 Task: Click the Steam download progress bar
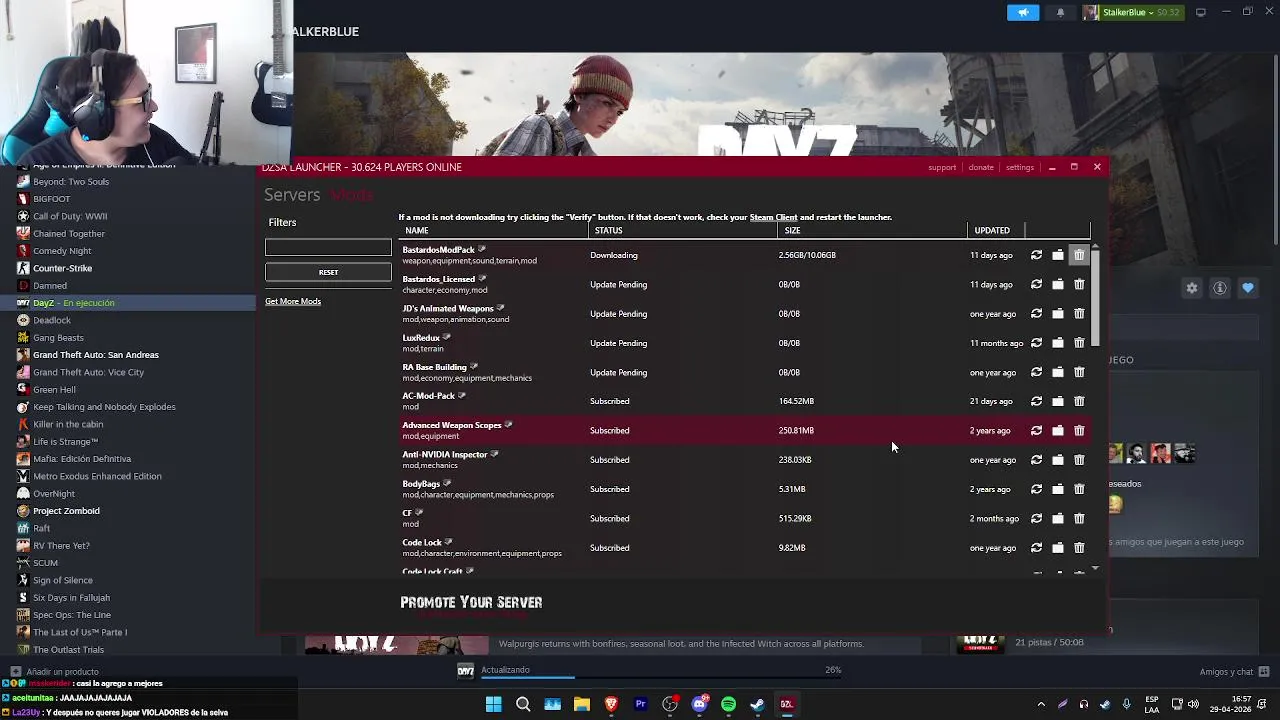coord(661,678)
